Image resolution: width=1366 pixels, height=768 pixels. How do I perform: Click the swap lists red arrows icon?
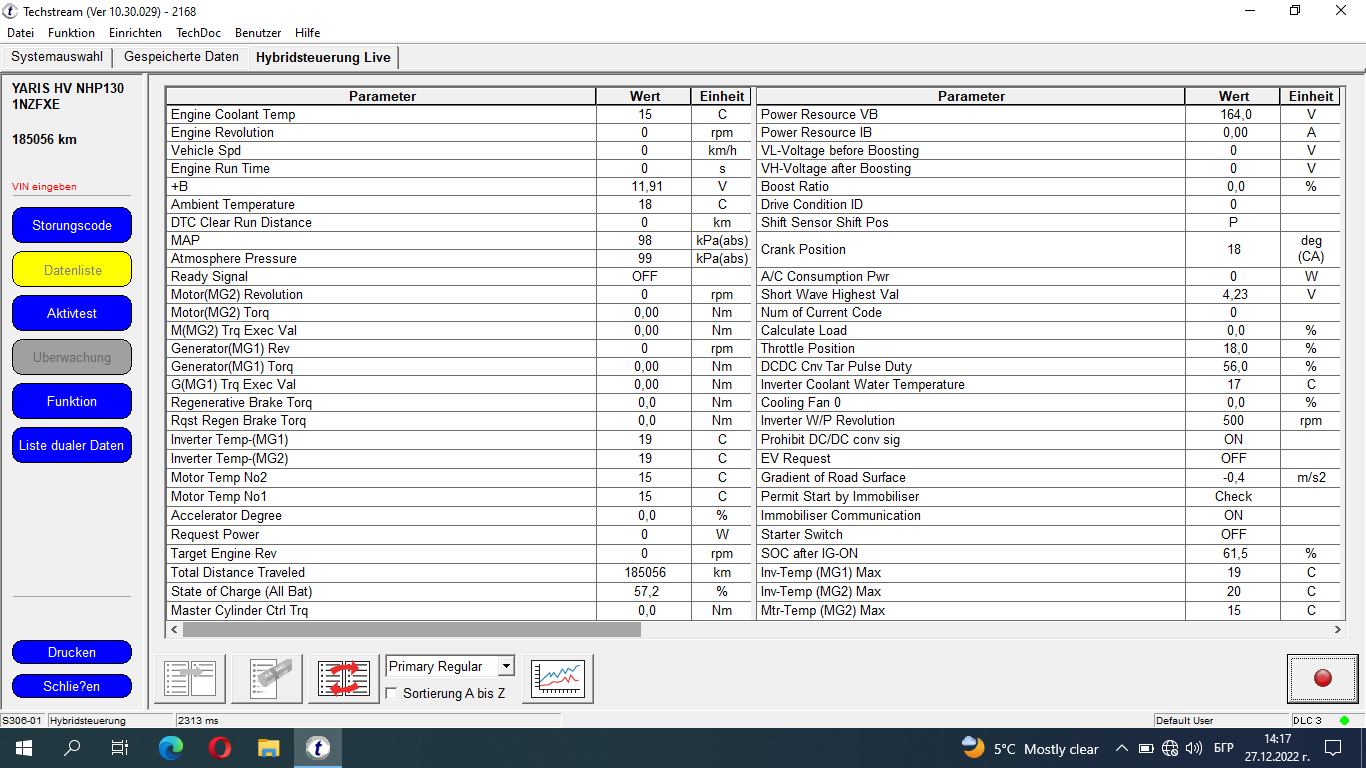(344, 679)
